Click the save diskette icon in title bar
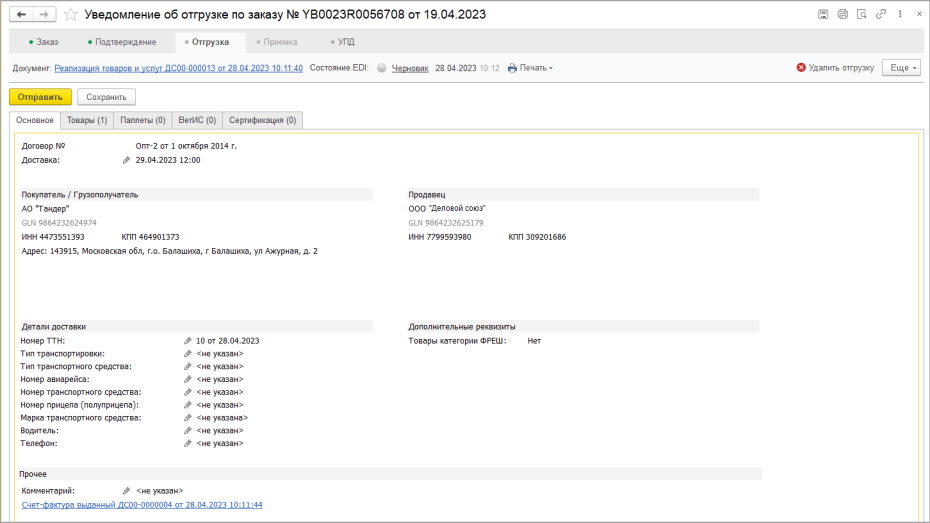The height and width of the screenshot is (523, 930). 823,14
